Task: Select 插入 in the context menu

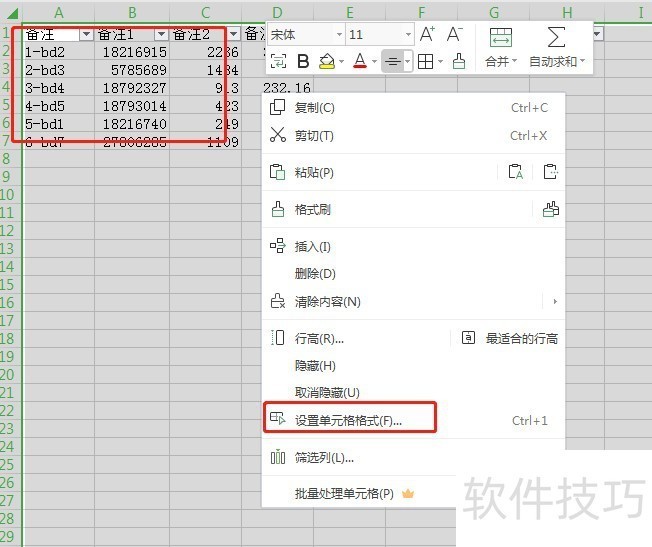Action: (313, 246)
